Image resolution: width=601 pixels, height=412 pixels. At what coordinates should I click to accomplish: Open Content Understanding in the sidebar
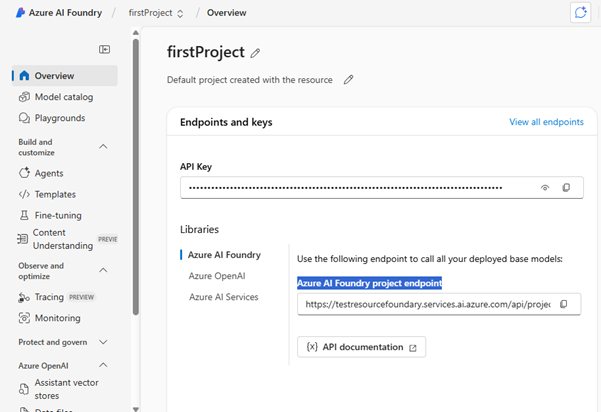63,239
